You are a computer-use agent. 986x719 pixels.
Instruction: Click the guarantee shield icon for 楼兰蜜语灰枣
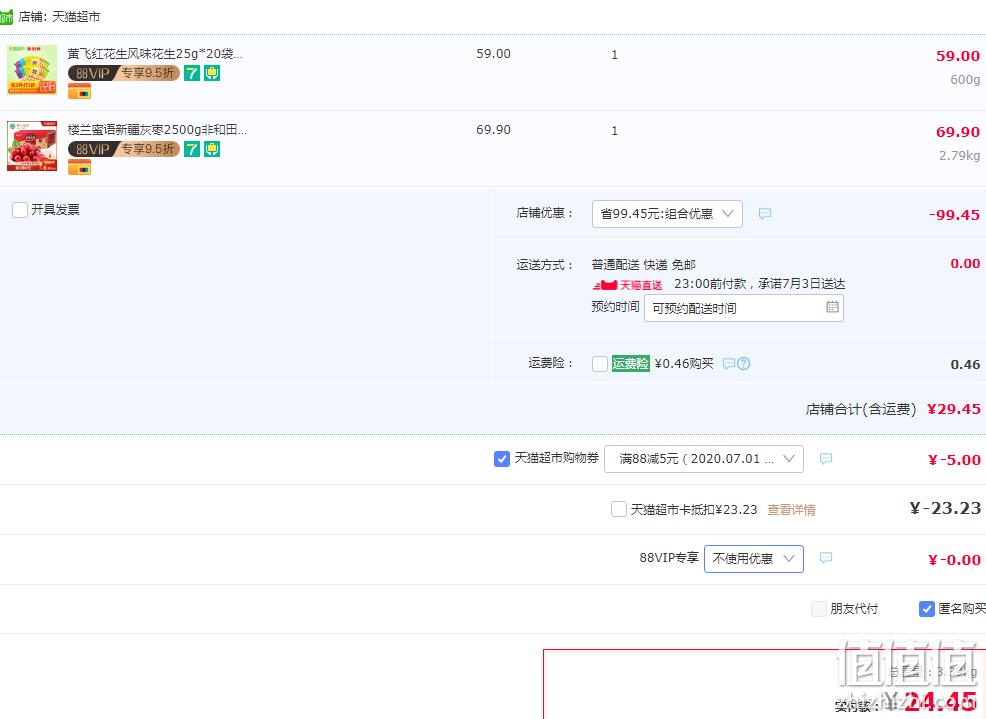tap(212, 149)
